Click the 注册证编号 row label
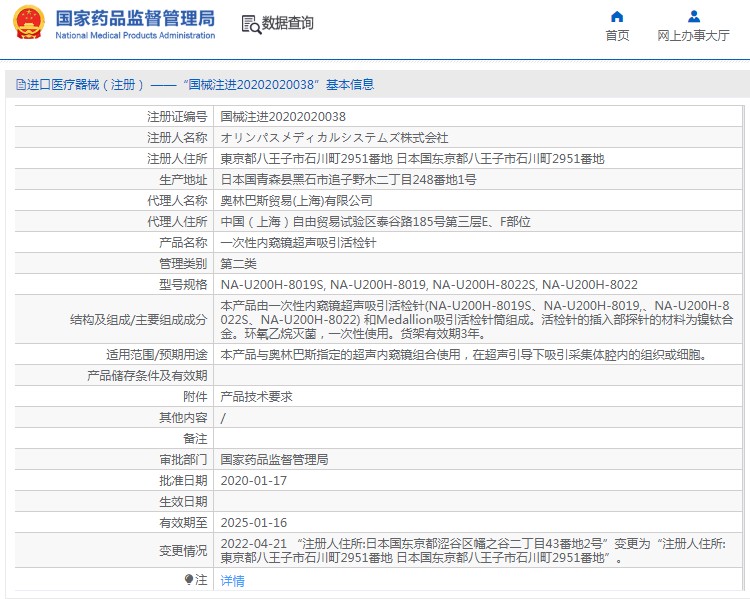 coord(177,117)
